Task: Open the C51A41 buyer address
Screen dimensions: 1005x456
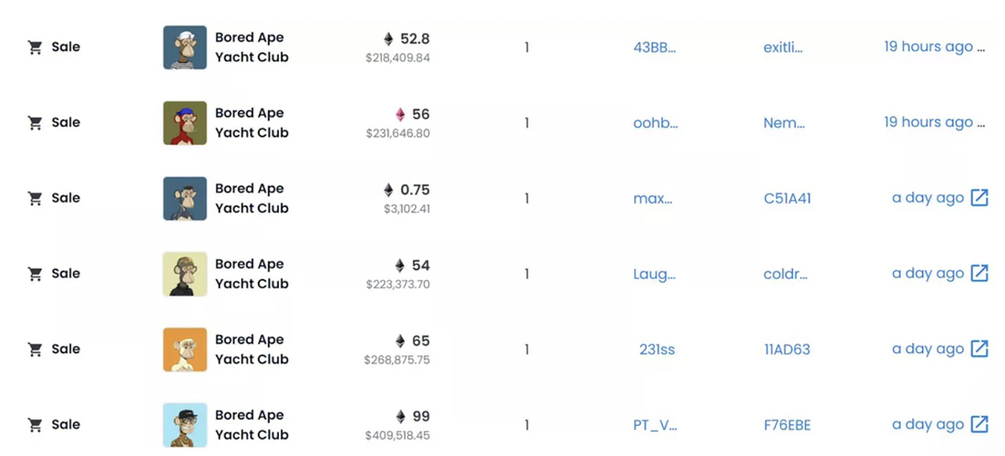Action: click(787, 198)
